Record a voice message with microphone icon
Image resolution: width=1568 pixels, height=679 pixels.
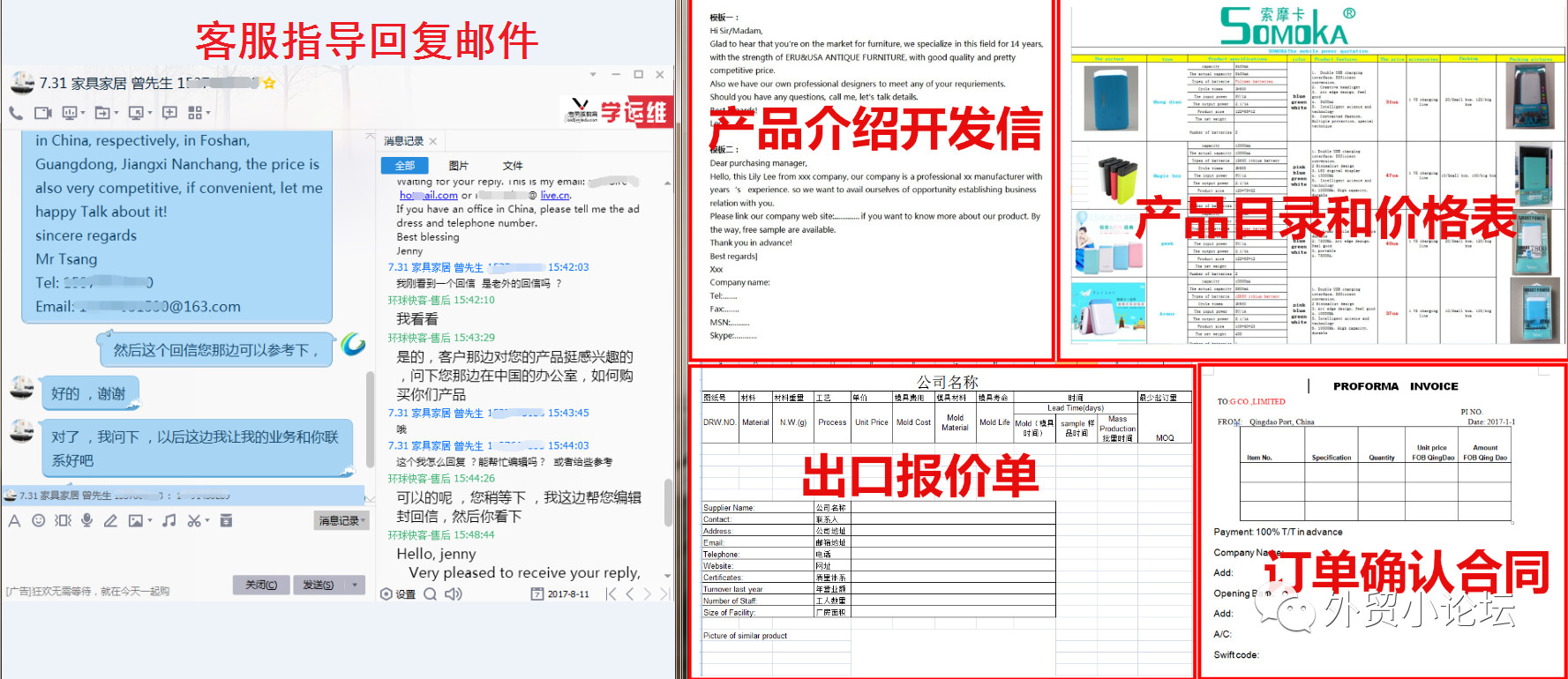[86, 520]
